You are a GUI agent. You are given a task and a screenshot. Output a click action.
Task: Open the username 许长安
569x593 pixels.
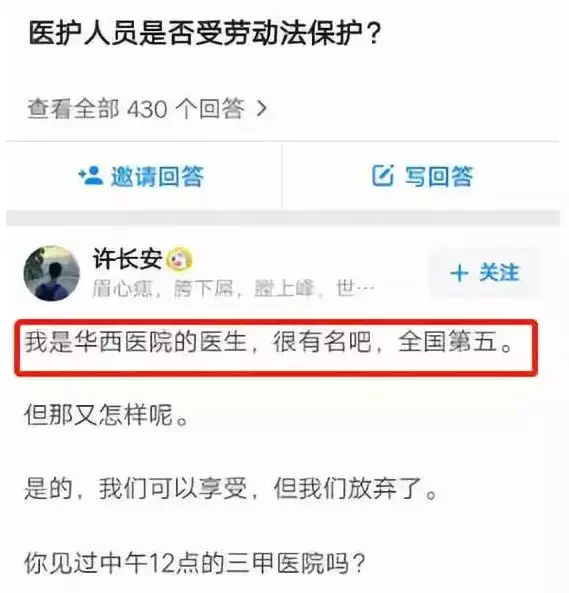click(127, 259)
